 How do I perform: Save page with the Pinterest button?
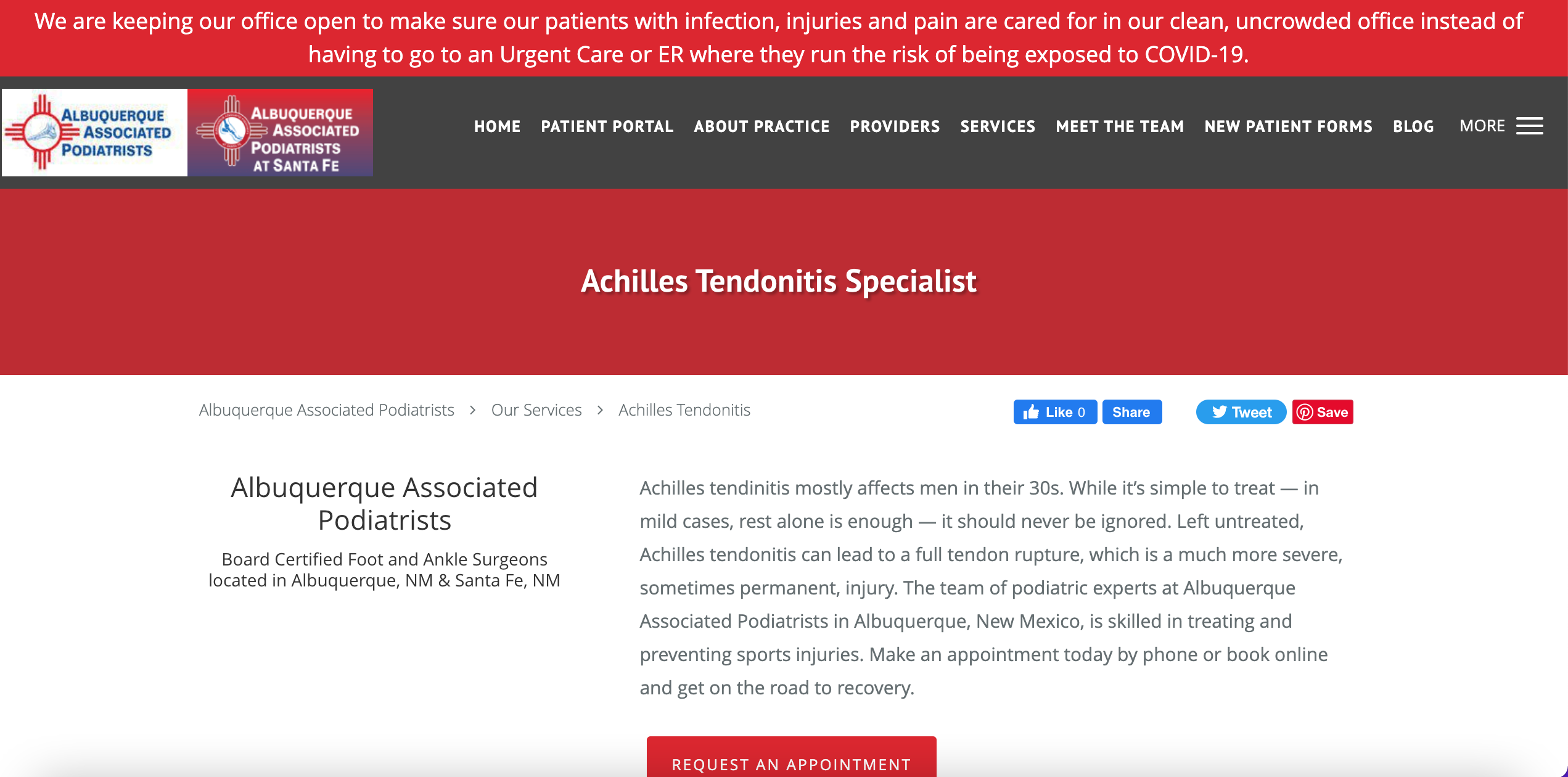click(1323, 412)
